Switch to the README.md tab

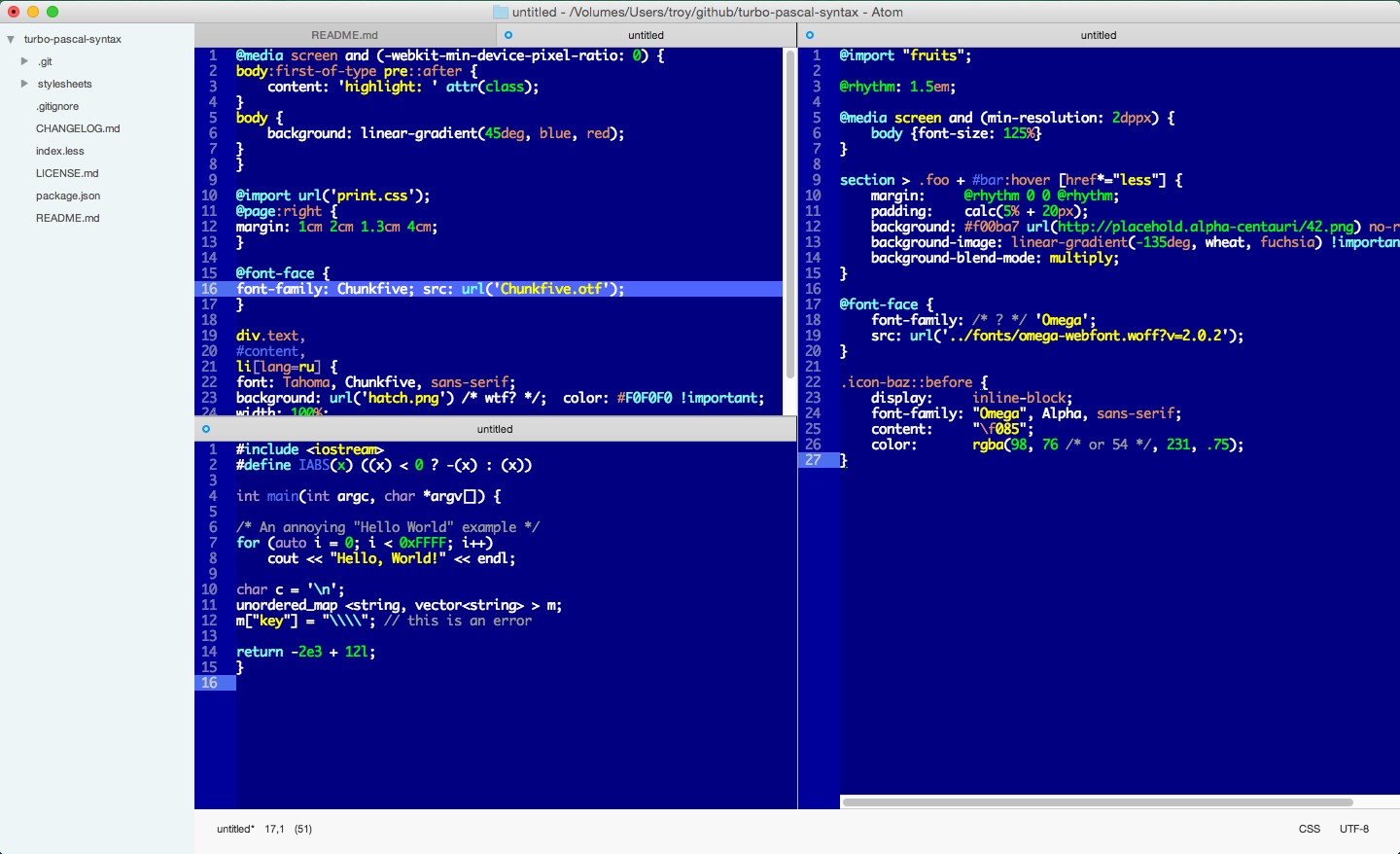tap(345, 35)
